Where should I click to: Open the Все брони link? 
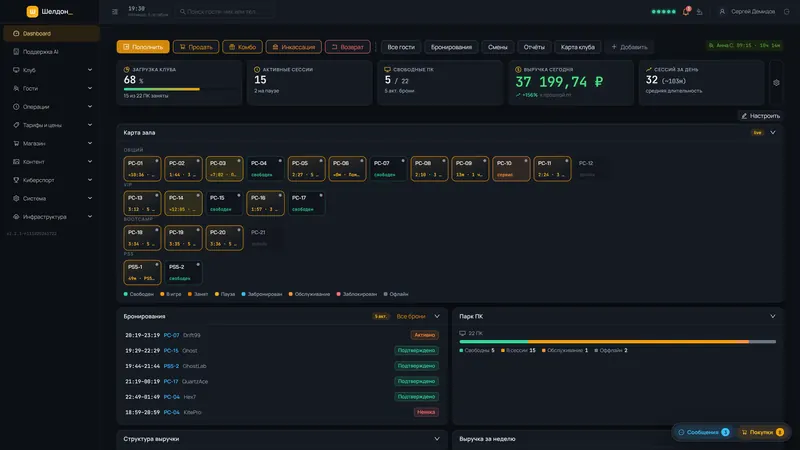coord(411,317)
